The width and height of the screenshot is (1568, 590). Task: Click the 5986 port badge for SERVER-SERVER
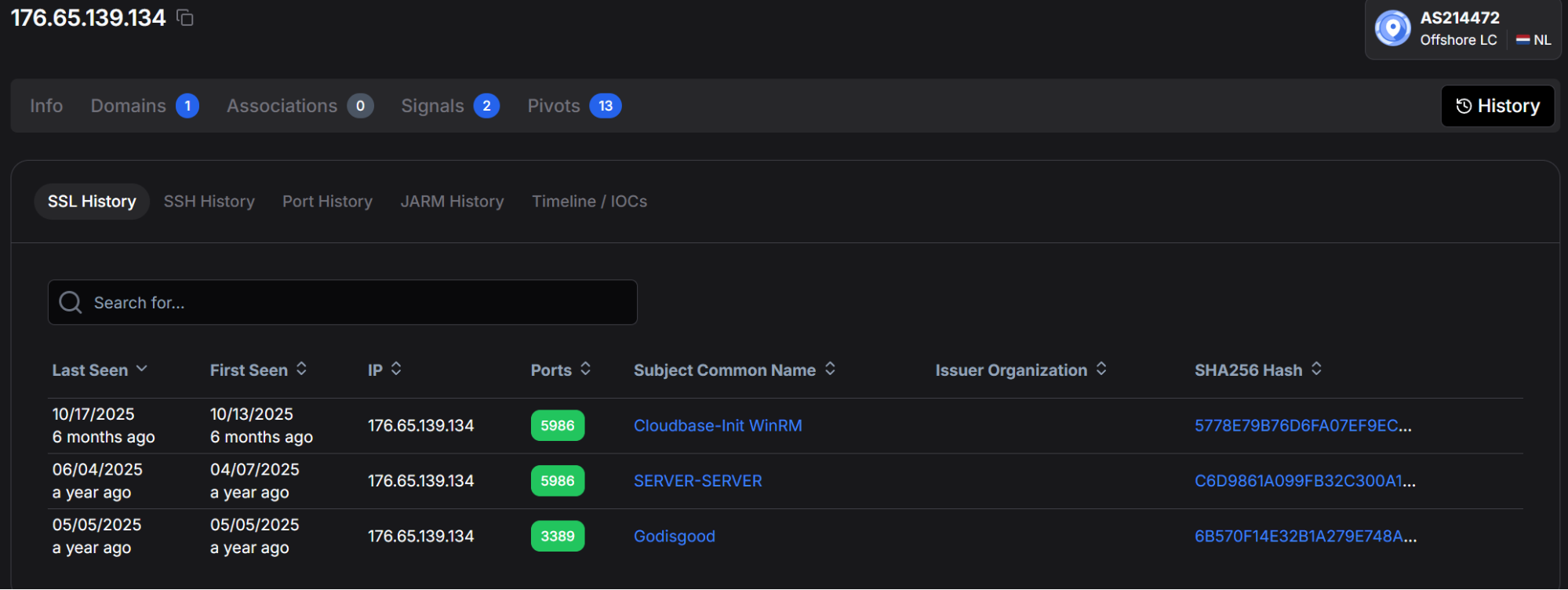click(x=557, y=481)
